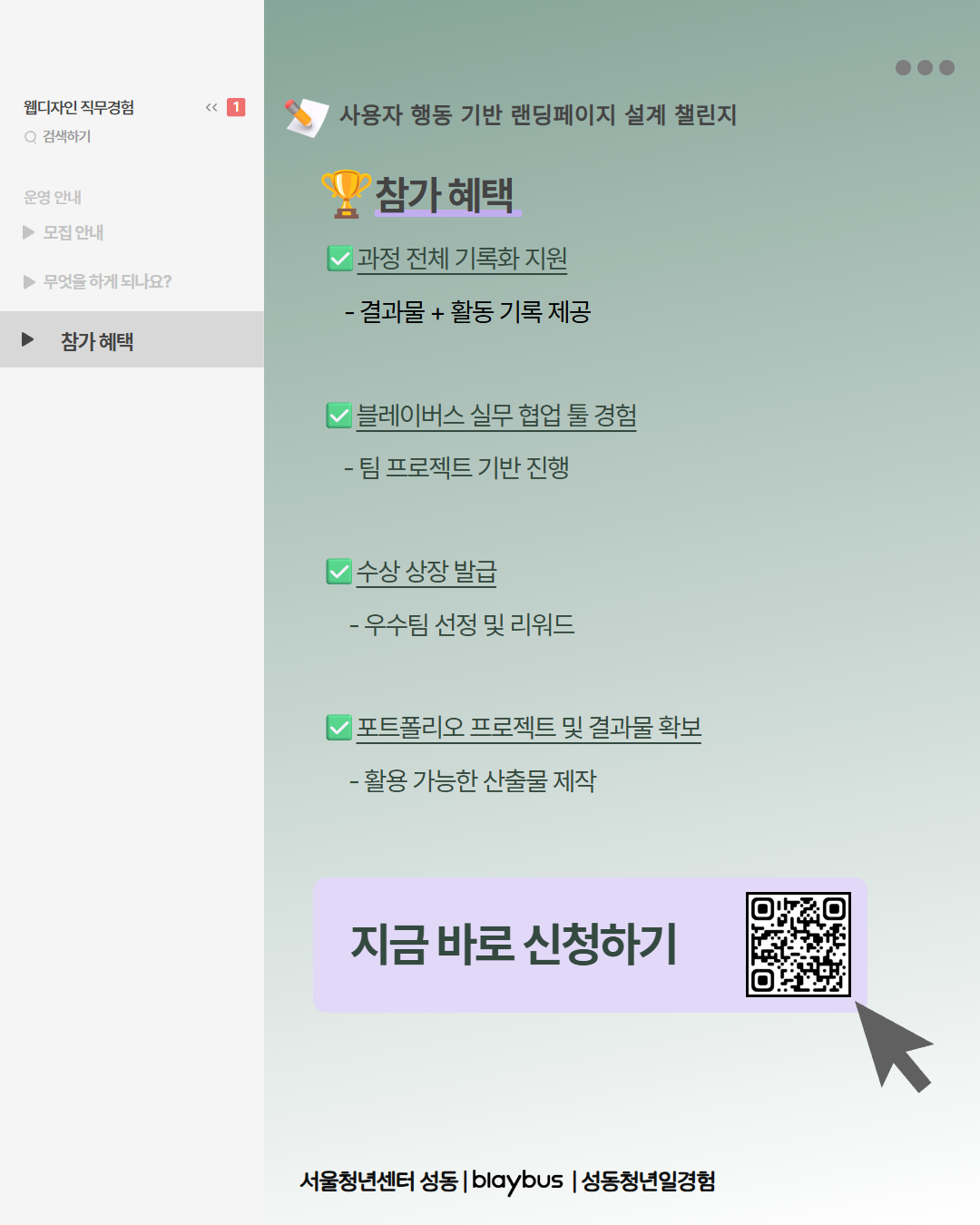Open the 포트폴리오 프로젝트 및 결과물 확보 link
The image size is (980, 1225).
click(528, 728)
